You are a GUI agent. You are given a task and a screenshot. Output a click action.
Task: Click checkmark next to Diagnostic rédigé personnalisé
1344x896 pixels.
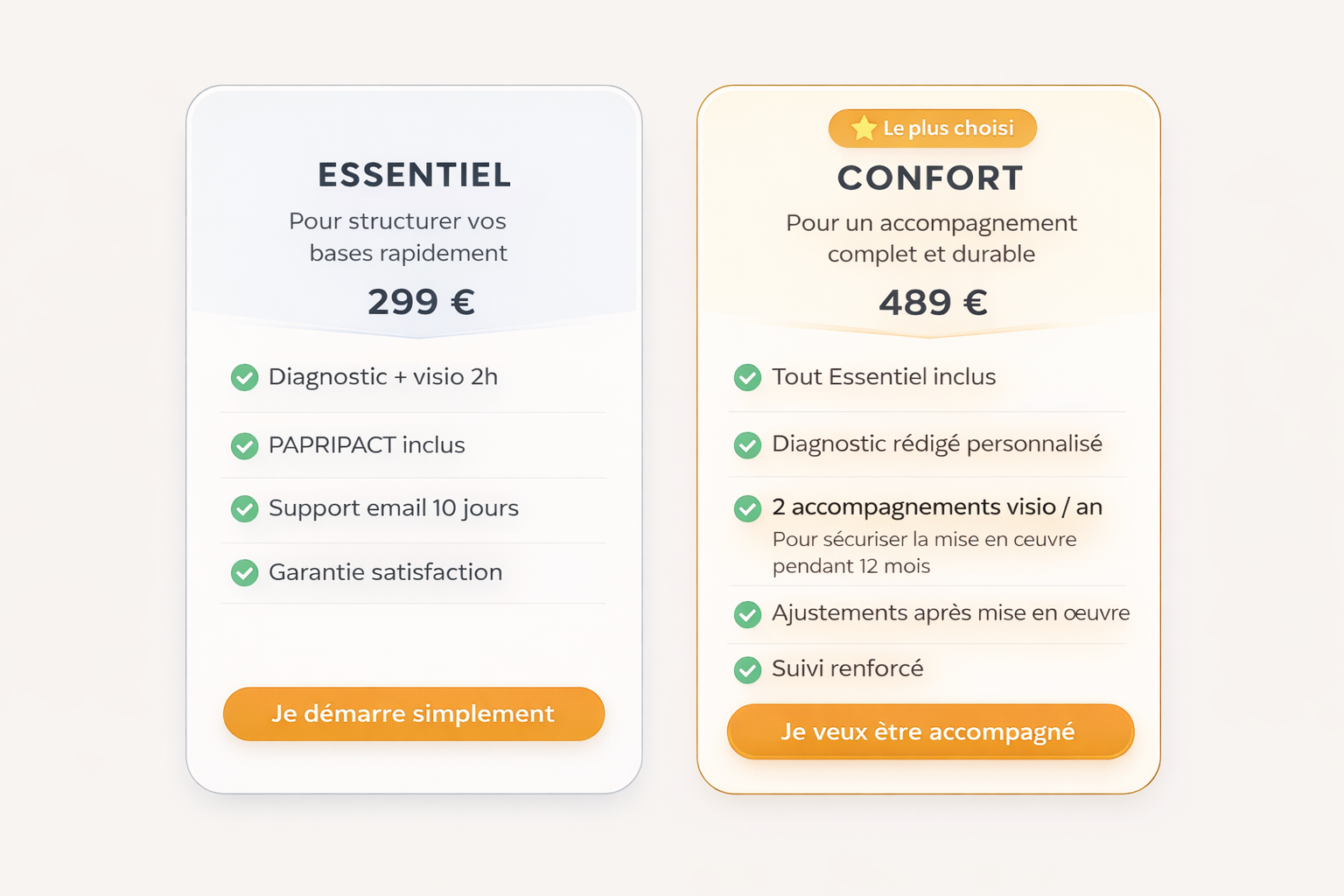pyautogui.click(x=747, y=444)
